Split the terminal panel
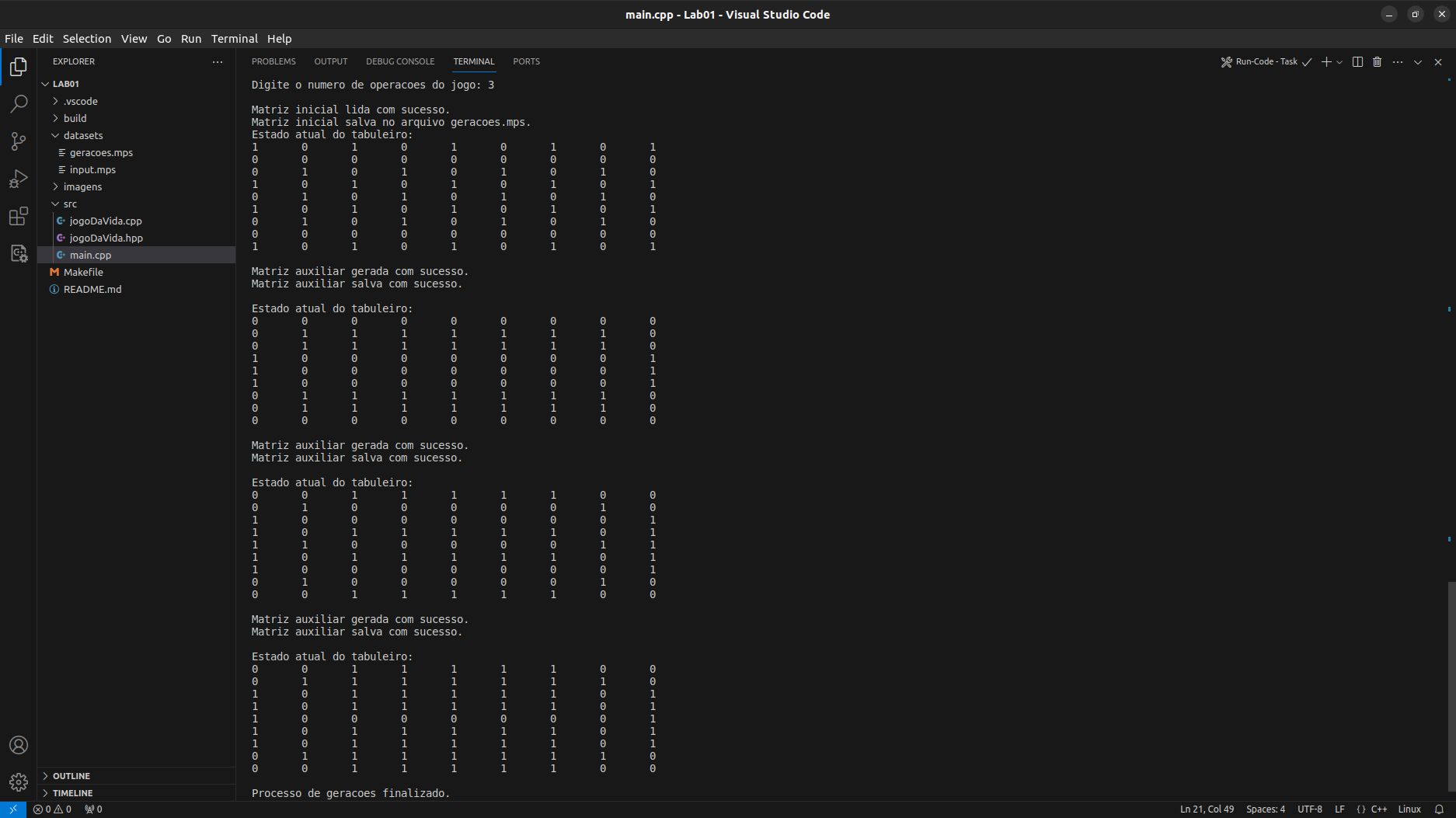The height and width of the screenshot is (818, 1456). (x=1357, y=61)
